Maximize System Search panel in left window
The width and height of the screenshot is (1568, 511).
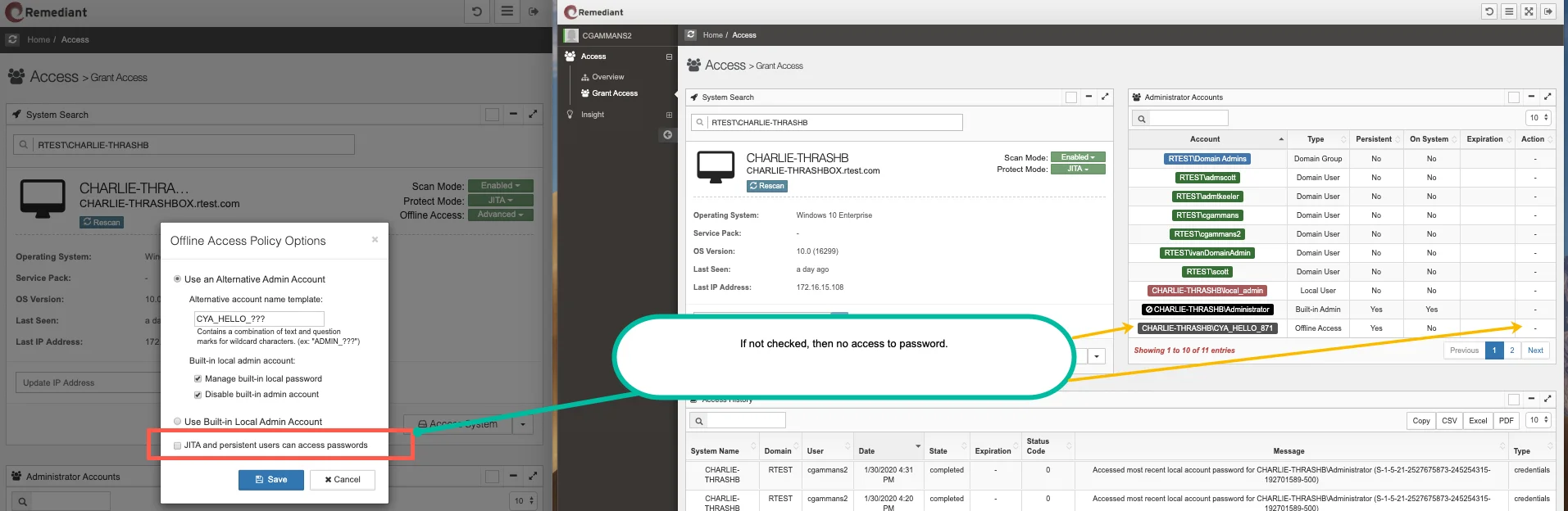(533, 114)
